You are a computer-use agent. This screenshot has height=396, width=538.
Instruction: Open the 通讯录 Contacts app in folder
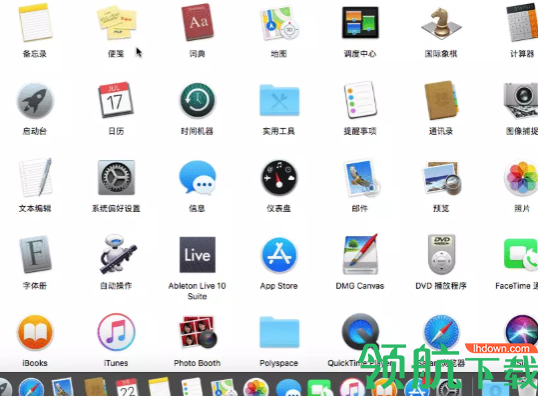(x=441, y=100)
